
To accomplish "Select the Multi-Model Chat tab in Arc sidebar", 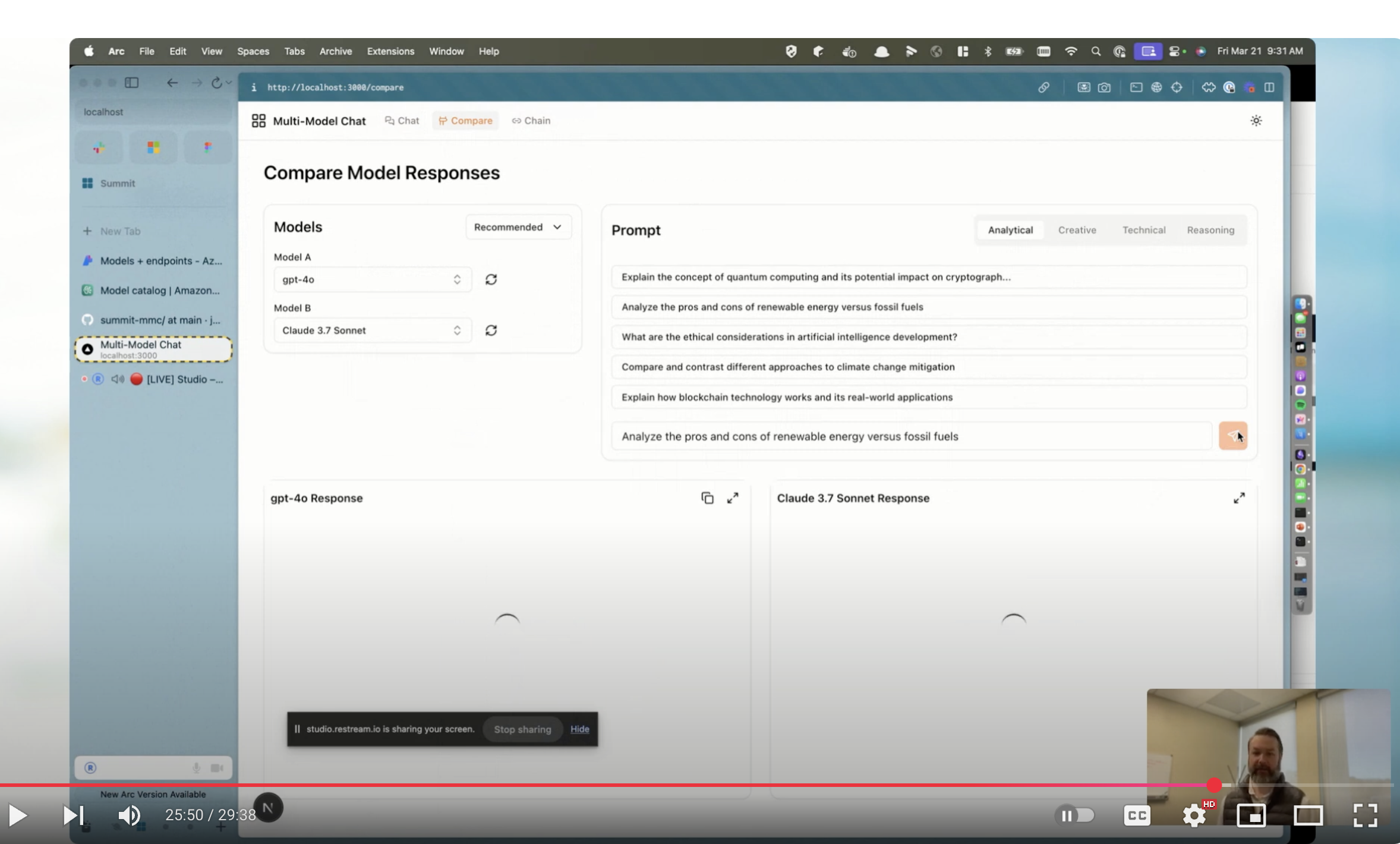I will point(152,349).
